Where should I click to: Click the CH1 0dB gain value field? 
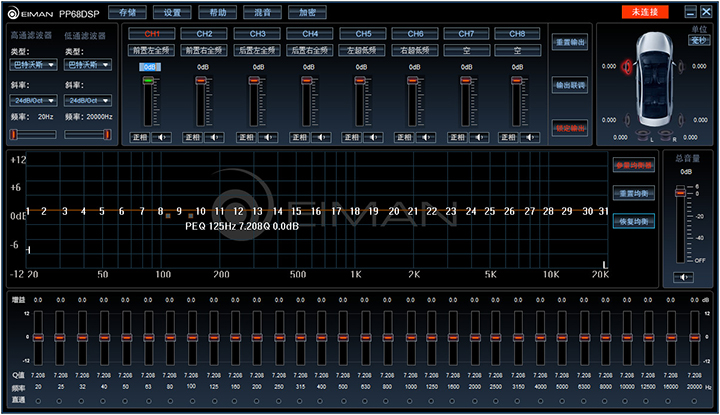[150, 67]
